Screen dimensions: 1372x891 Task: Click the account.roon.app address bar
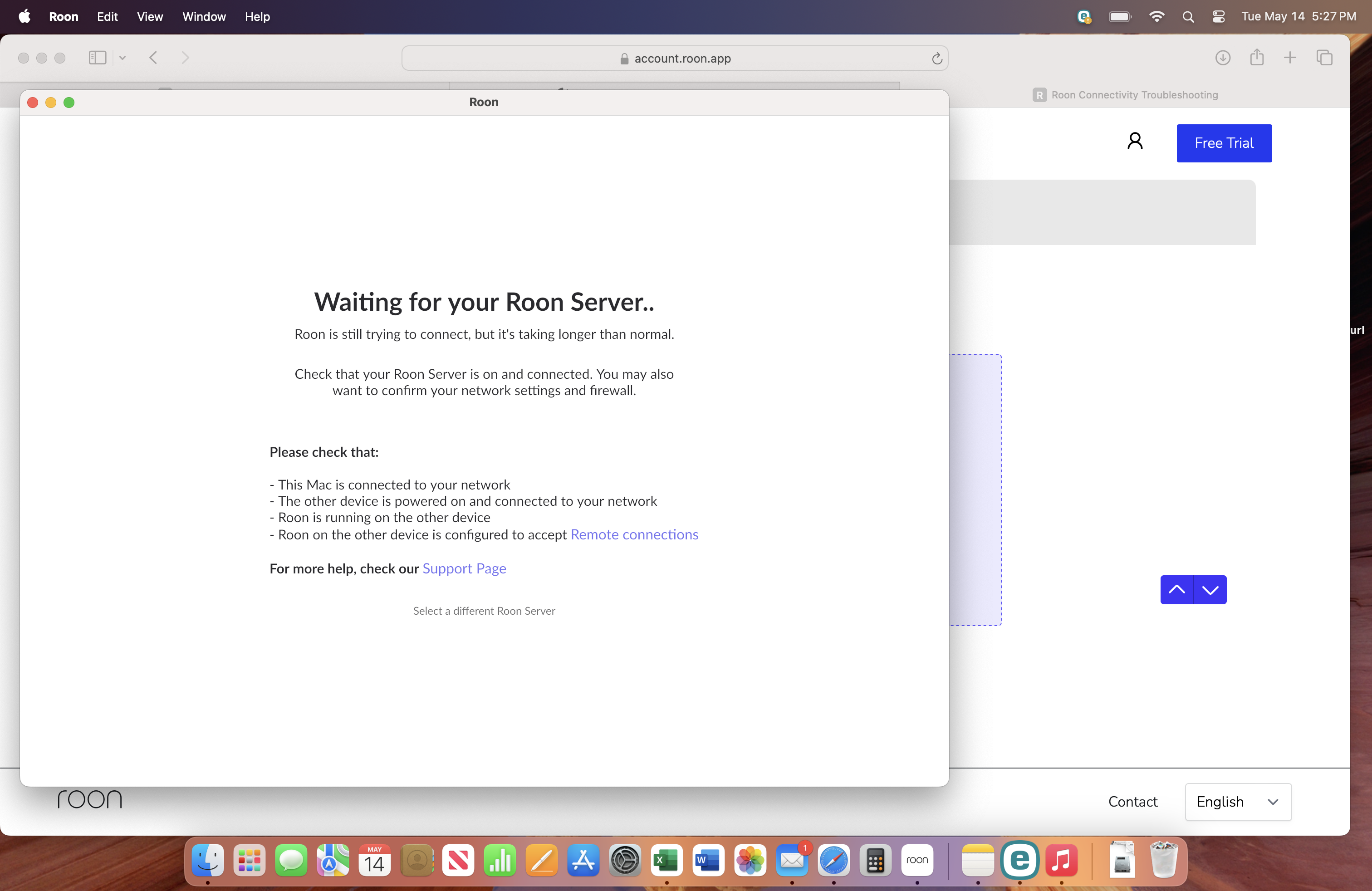(x=675, y=58)
